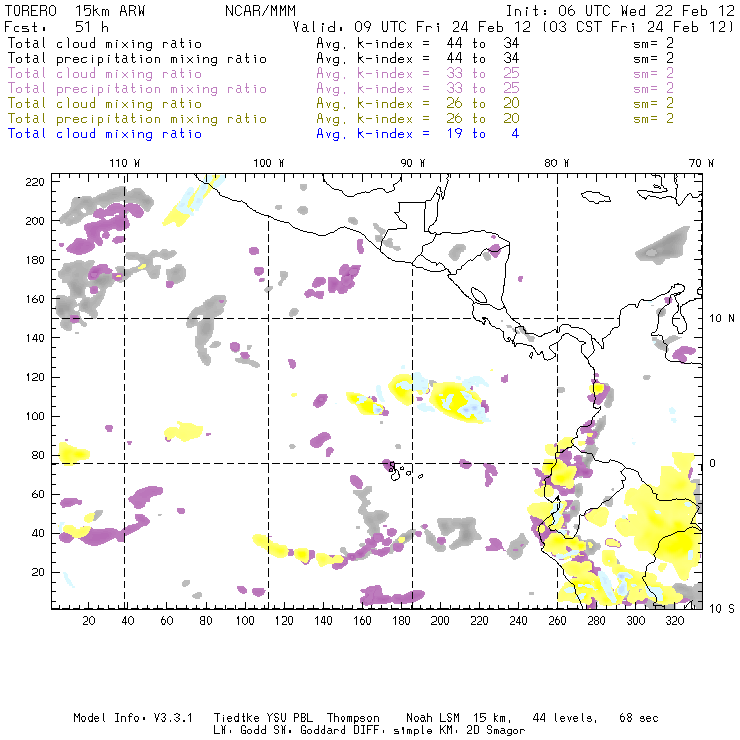Click the blue "Avg. k-index = 19 to 4" text

[418, 134]
